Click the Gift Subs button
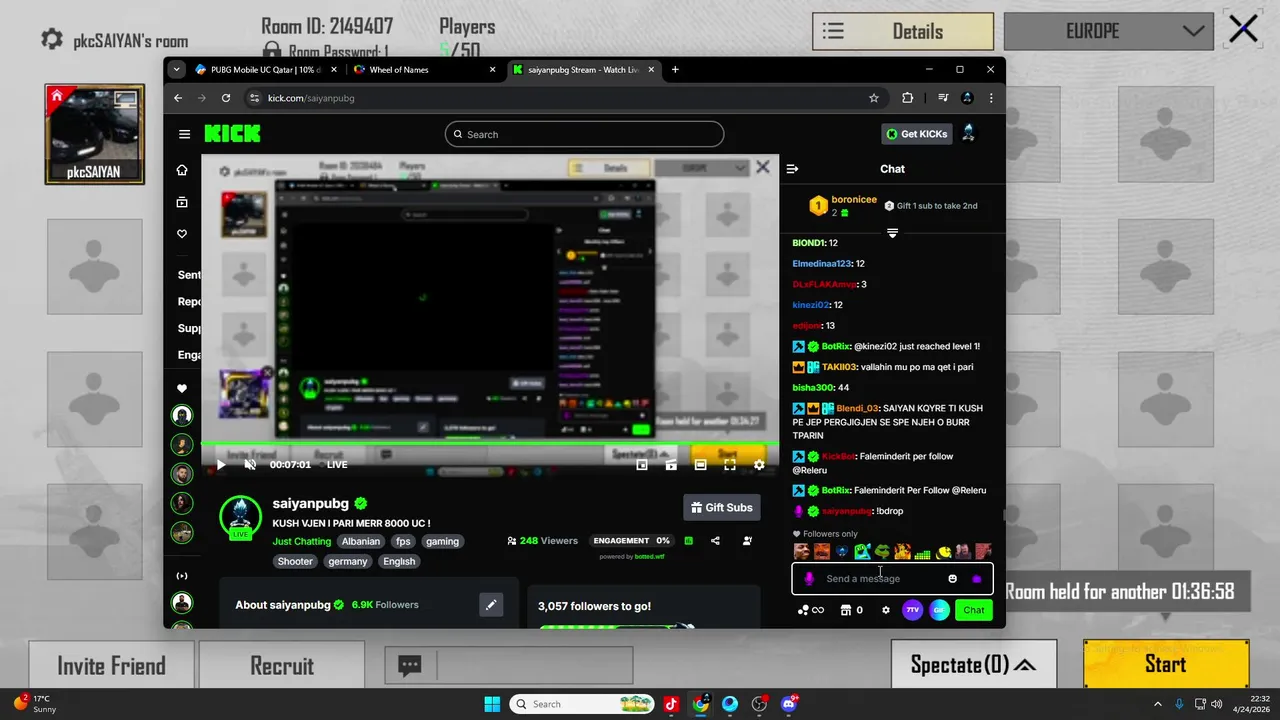 click(x=722, y=508)
